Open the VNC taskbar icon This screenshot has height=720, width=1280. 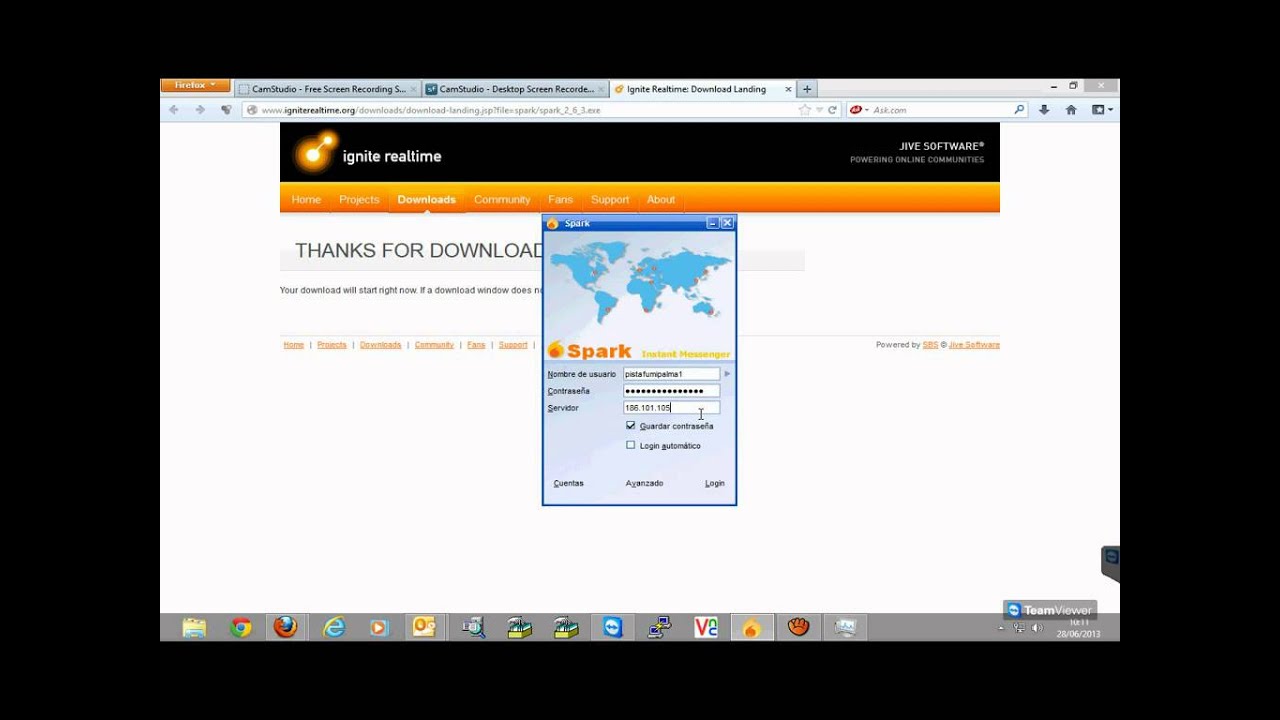tap(706, 627)
